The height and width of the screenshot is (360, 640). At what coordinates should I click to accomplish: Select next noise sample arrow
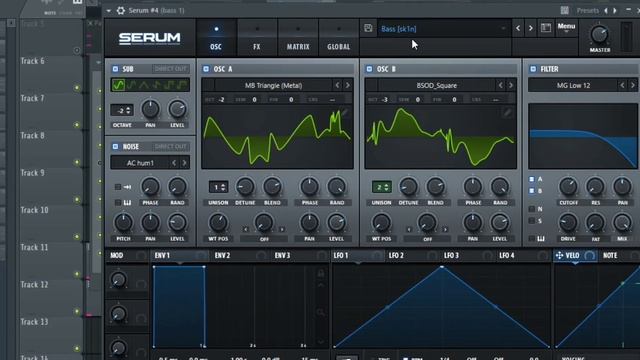coord(184,163)
